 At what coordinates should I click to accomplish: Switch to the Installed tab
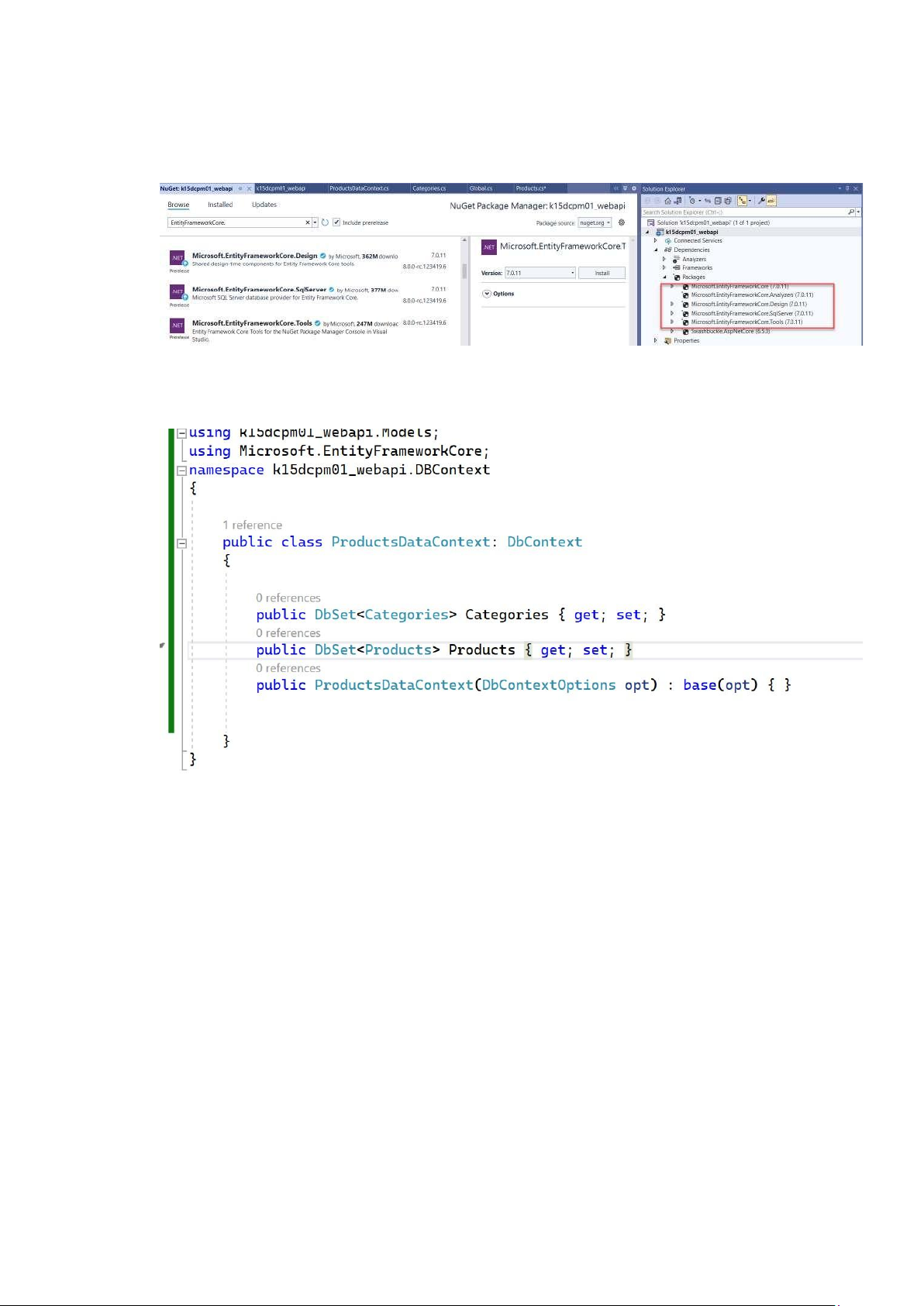(x=220, y=205)
